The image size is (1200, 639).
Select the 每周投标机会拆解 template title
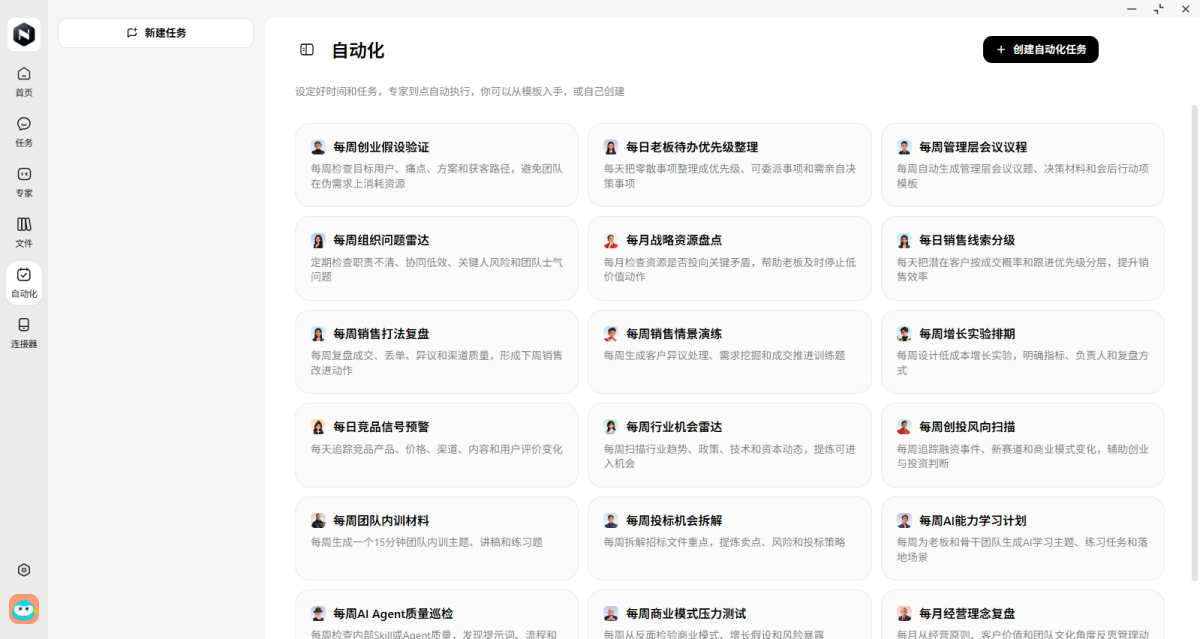pyautogui.click(x=674, y=521)
